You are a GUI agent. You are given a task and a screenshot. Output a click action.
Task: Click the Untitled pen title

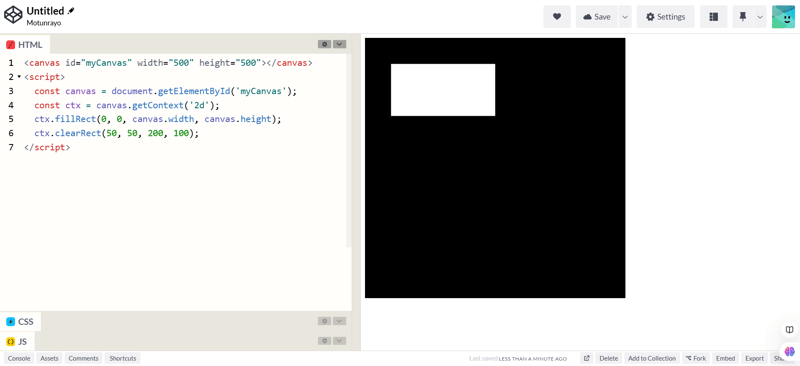tap(45, 11)
